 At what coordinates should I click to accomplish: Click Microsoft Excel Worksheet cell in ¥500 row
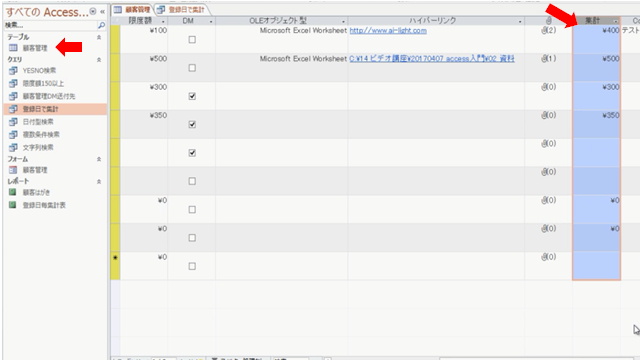click(282, 67)
